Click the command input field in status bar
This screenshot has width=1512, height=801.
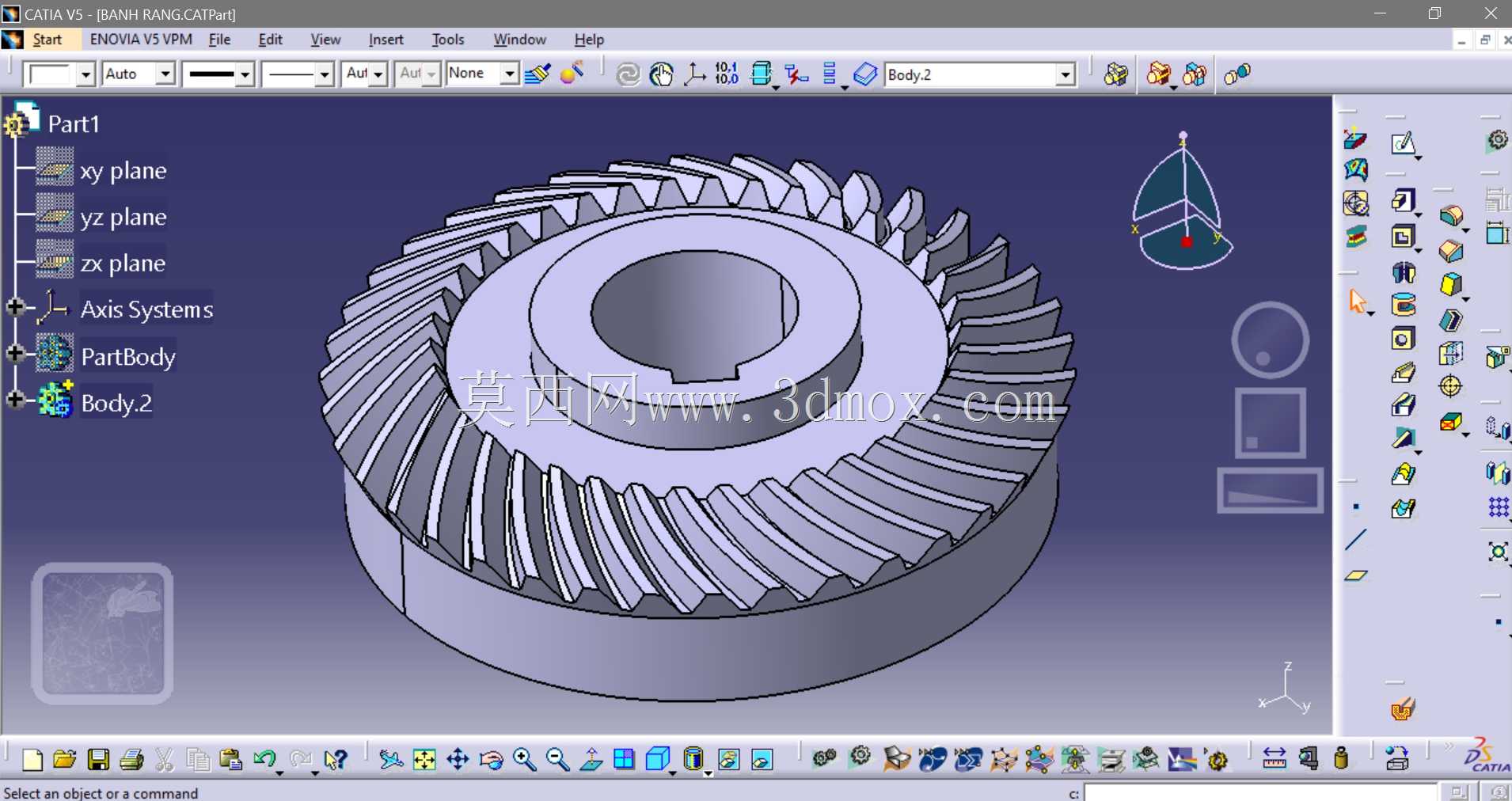tap(1259, 792)
